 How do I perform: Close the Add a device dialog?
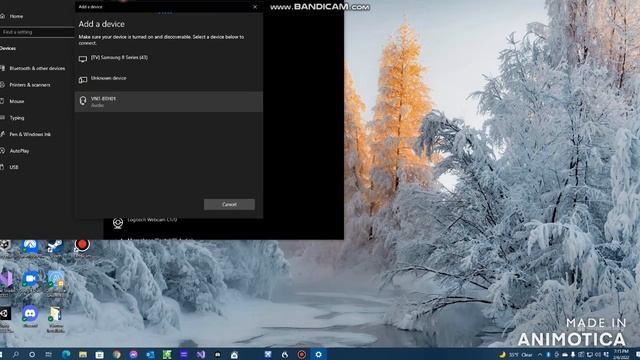click(255, 7)
